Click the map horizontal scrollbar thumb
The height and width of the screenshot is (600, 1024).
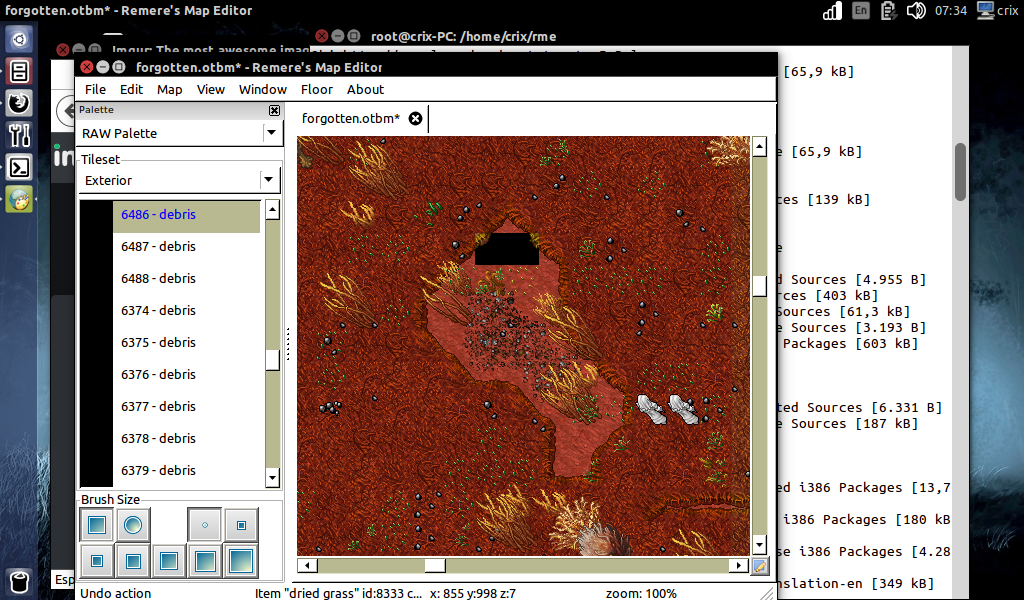click(x=435, y=565)
